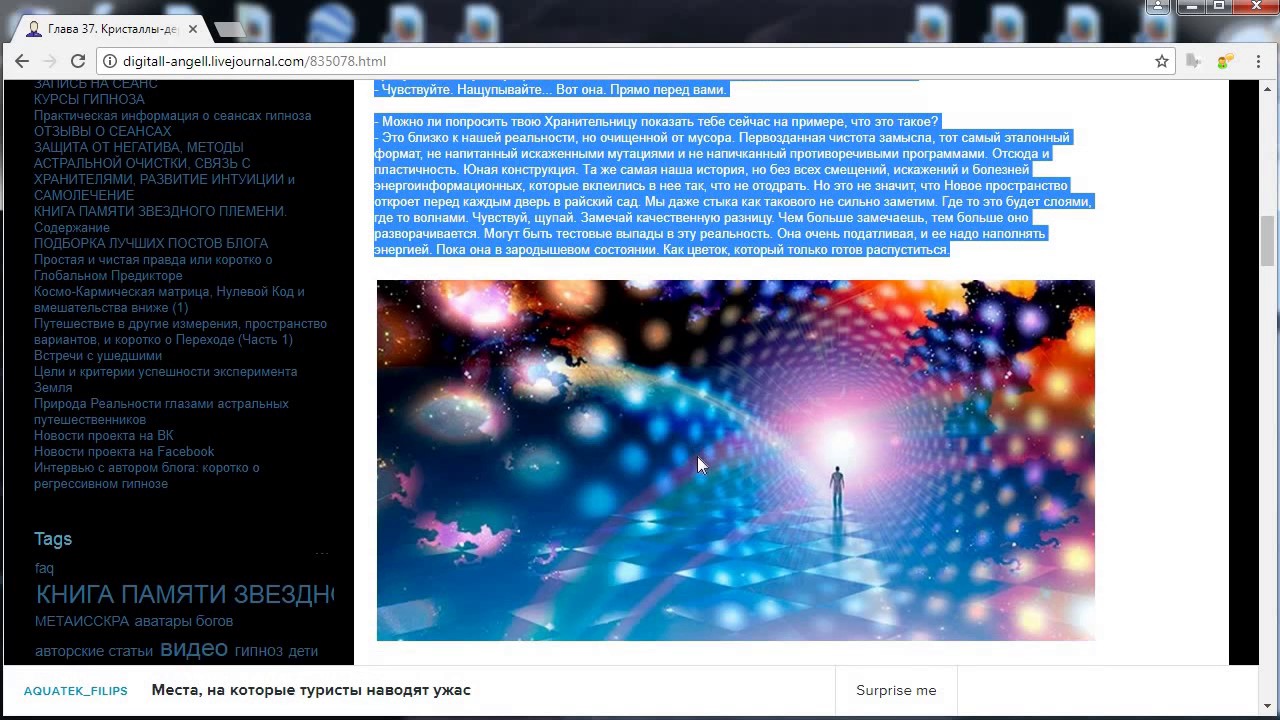Open 'Места, на которые туристы наводят ужас' headline

point(311,690)
